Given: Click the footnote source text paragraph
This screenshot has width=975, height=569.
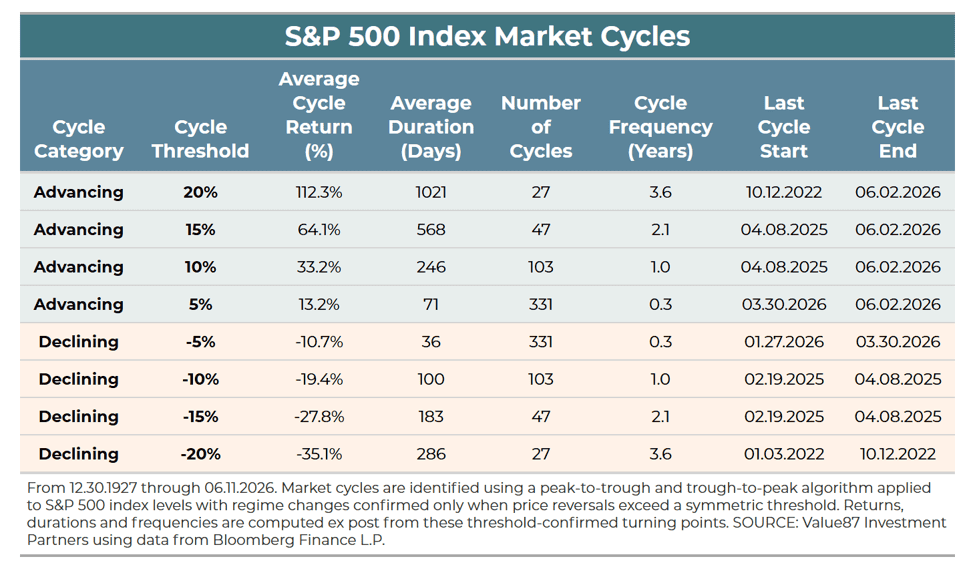Looking at the screenshot, I should coord(486,514).
